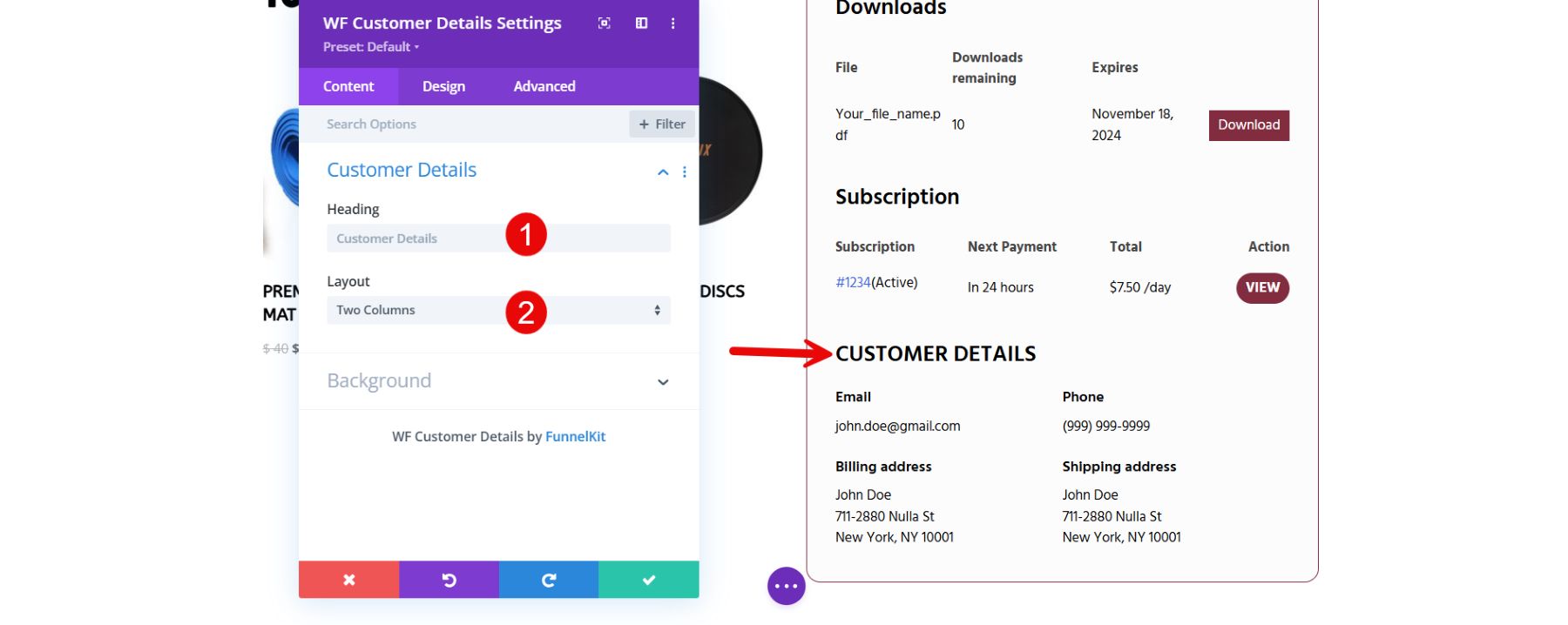Viewport: 1568px width, 625px height.
Task: Collapse the Customer Details section
Action: click(663, 172)
